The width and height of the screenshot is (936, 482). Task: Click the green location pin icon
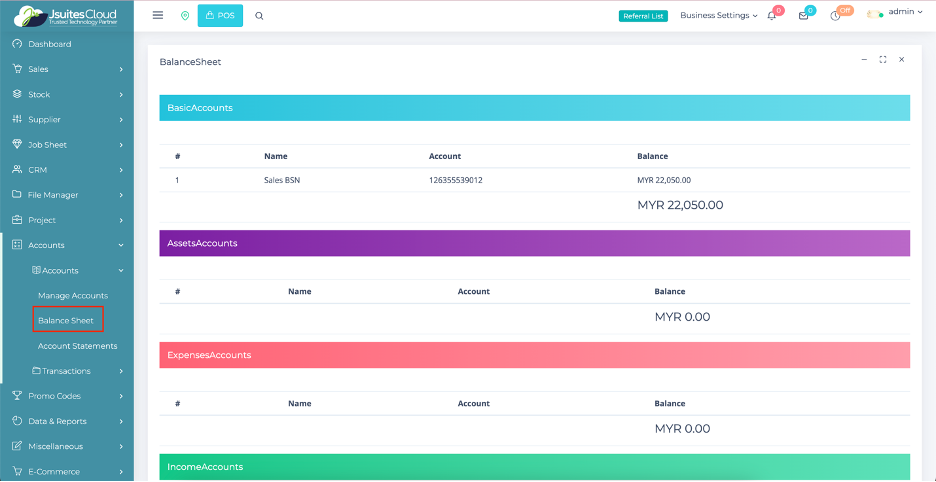click(185, 16)
